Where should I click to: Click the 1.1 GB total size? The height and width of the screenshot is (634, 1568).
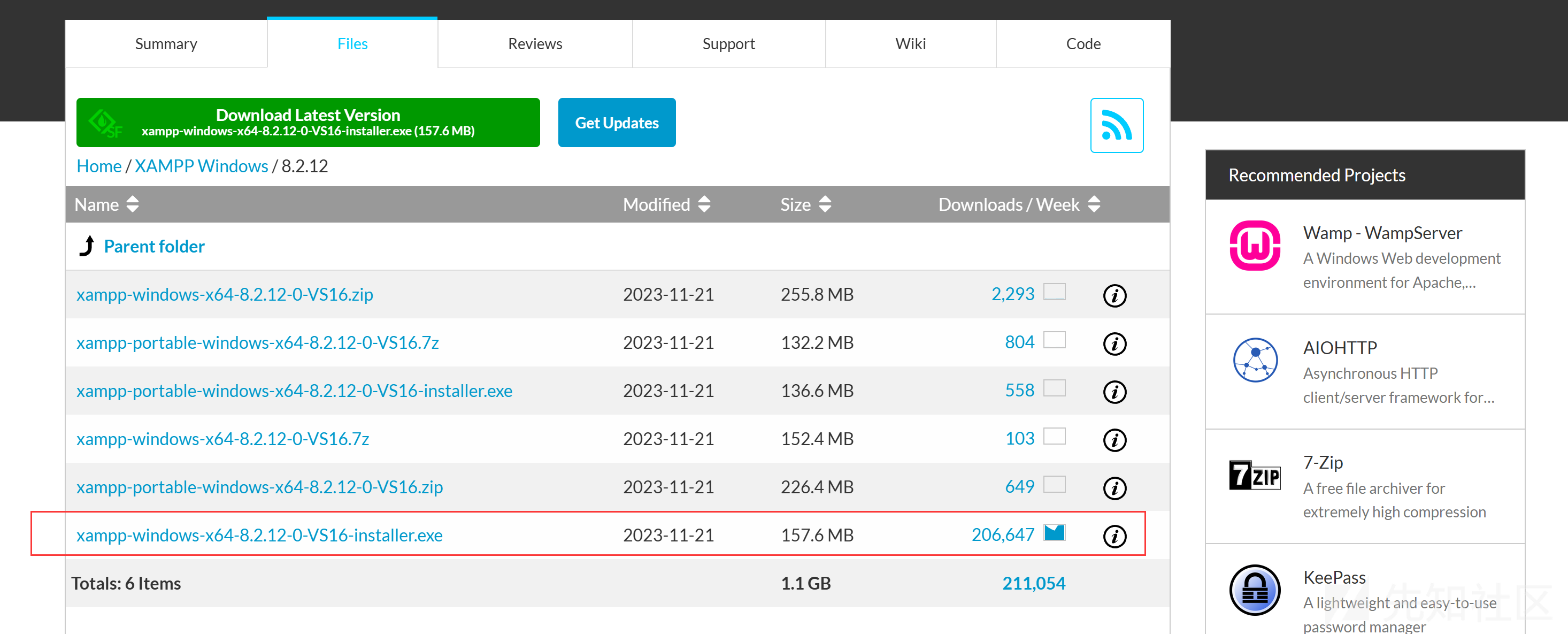pyautogui.click(x=805, y=584)
